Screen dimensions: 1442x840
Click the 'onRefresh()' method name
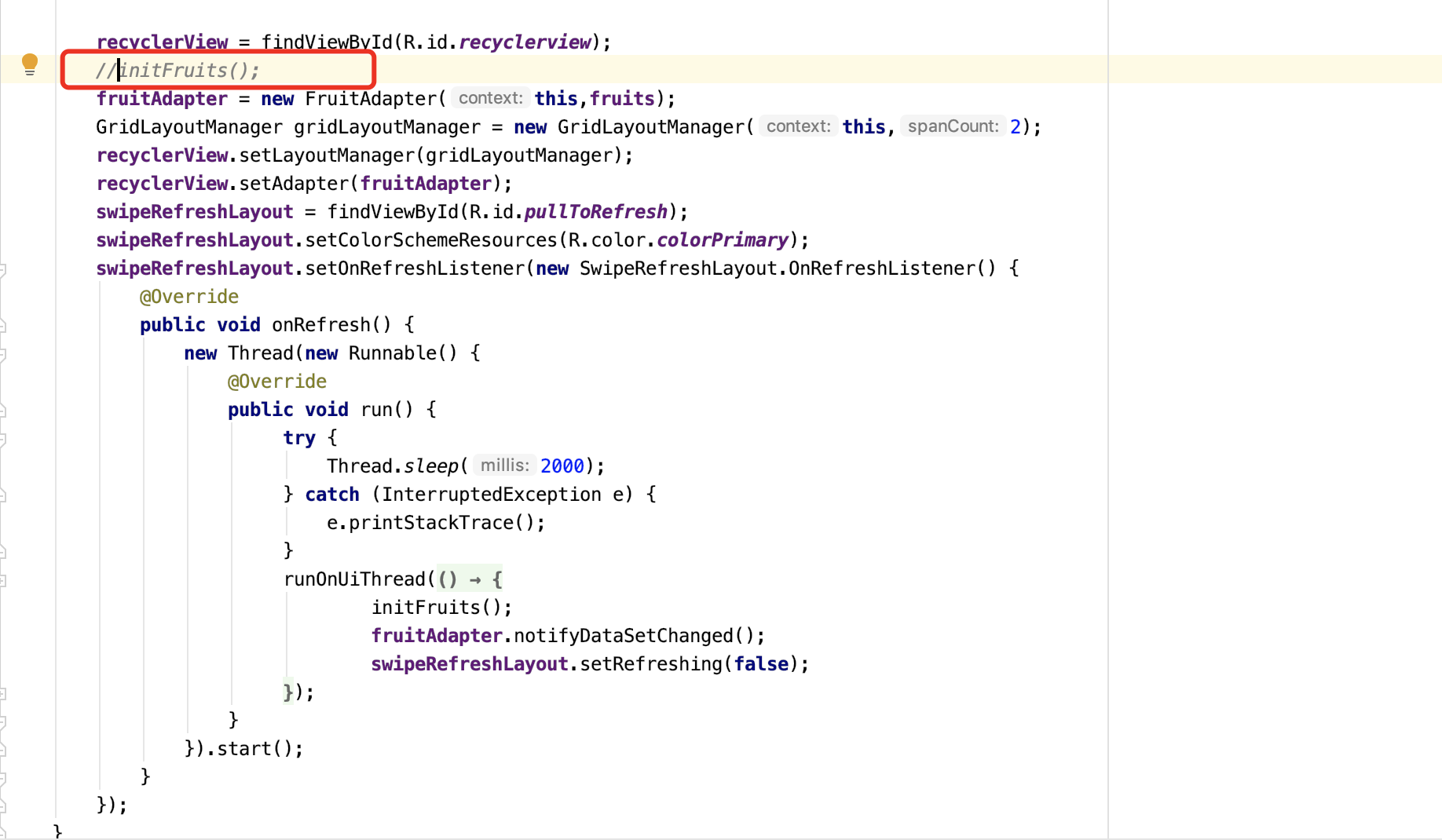(x=331, y=325)
